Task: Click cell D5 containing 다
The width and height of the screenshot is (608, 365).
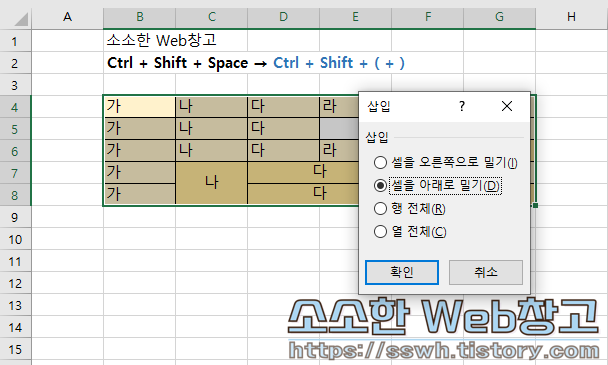Action: point(283,129)
